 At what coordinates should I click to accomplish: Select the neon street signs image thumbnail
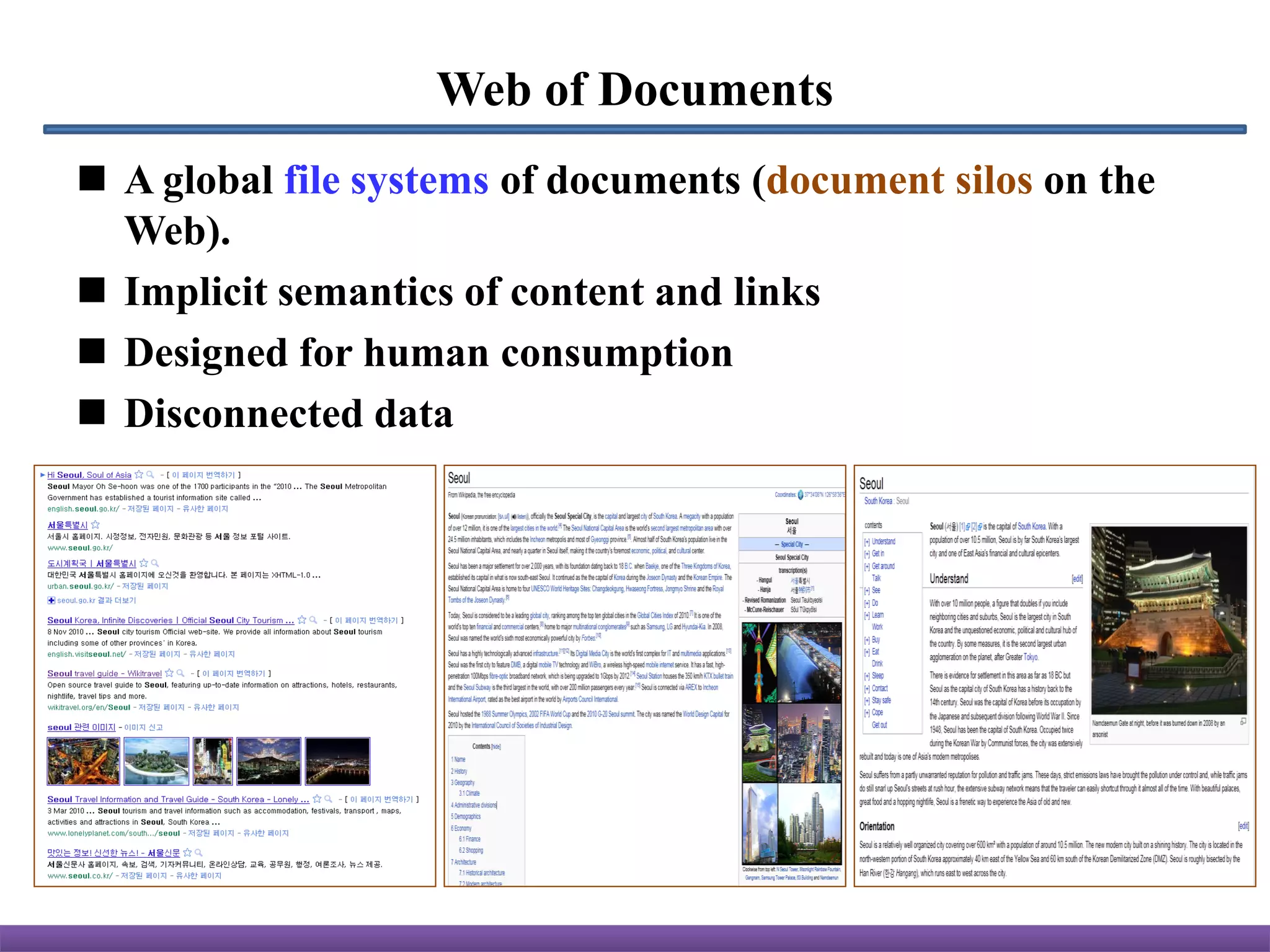click(x=213, y=761)
